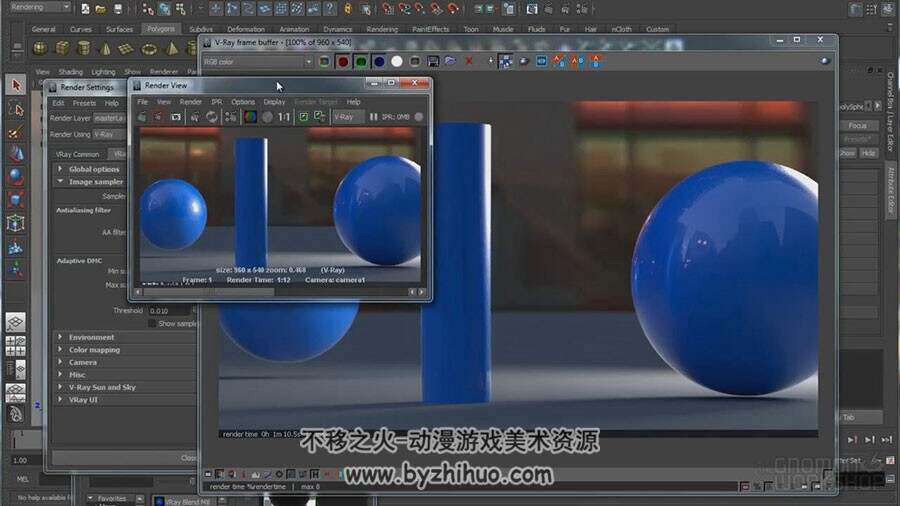Open V-Ray renderer dropdown in Render View
This screenshot has height=506, width=900.
click(x=348, y=117)
